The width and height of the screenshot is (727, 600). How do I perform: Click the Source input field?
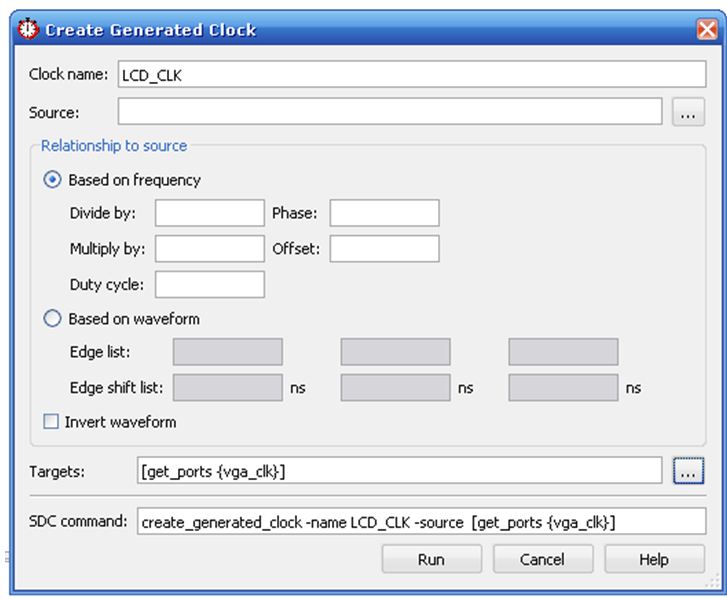[x=389, y=112]
